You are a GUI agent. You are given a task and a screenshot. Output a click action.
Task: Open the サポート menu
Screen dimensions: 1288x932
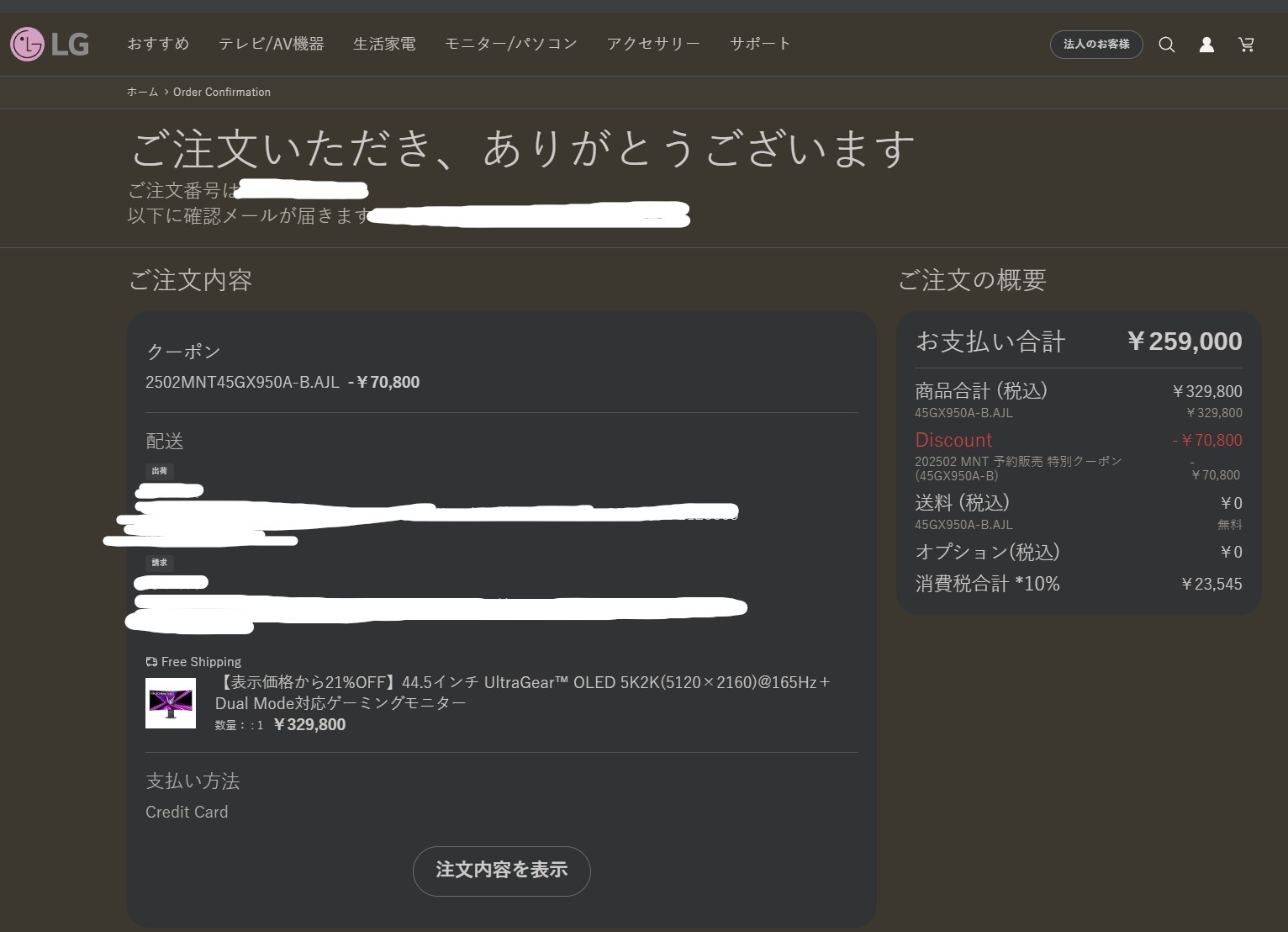pos(760,44)
